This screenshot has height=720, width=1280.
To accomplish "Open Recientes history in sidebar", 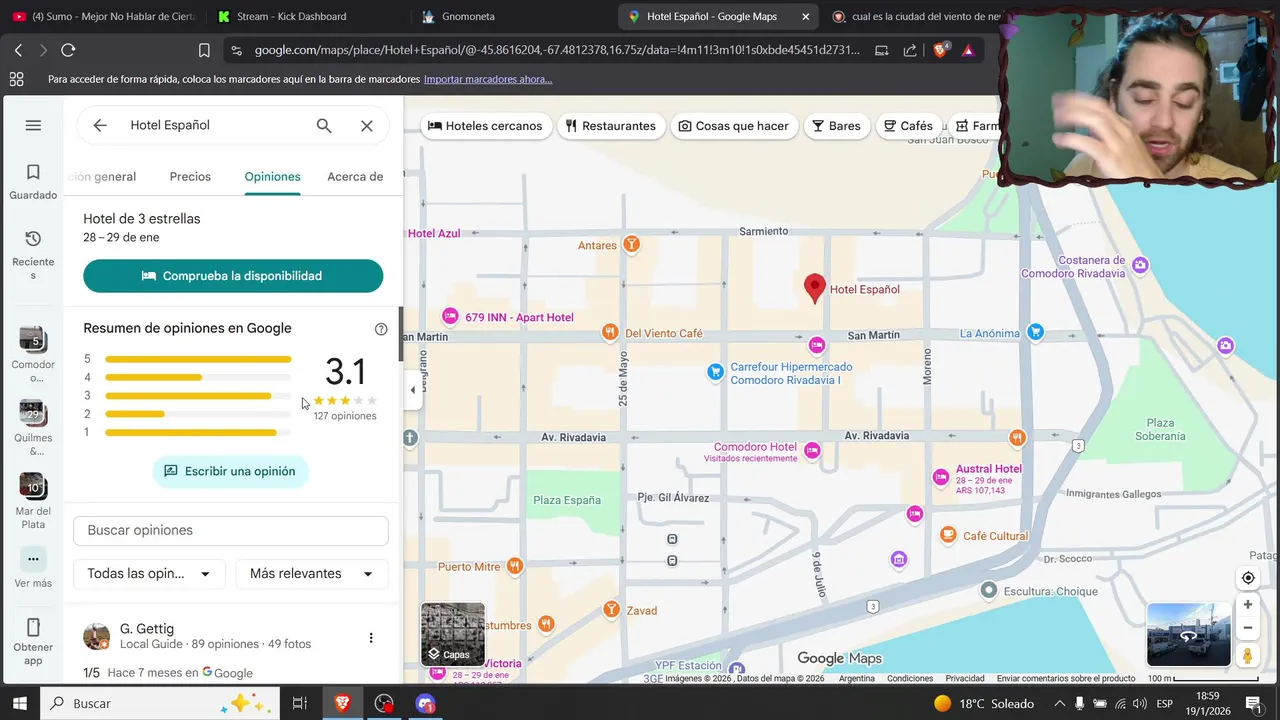I will coord(33,254).
